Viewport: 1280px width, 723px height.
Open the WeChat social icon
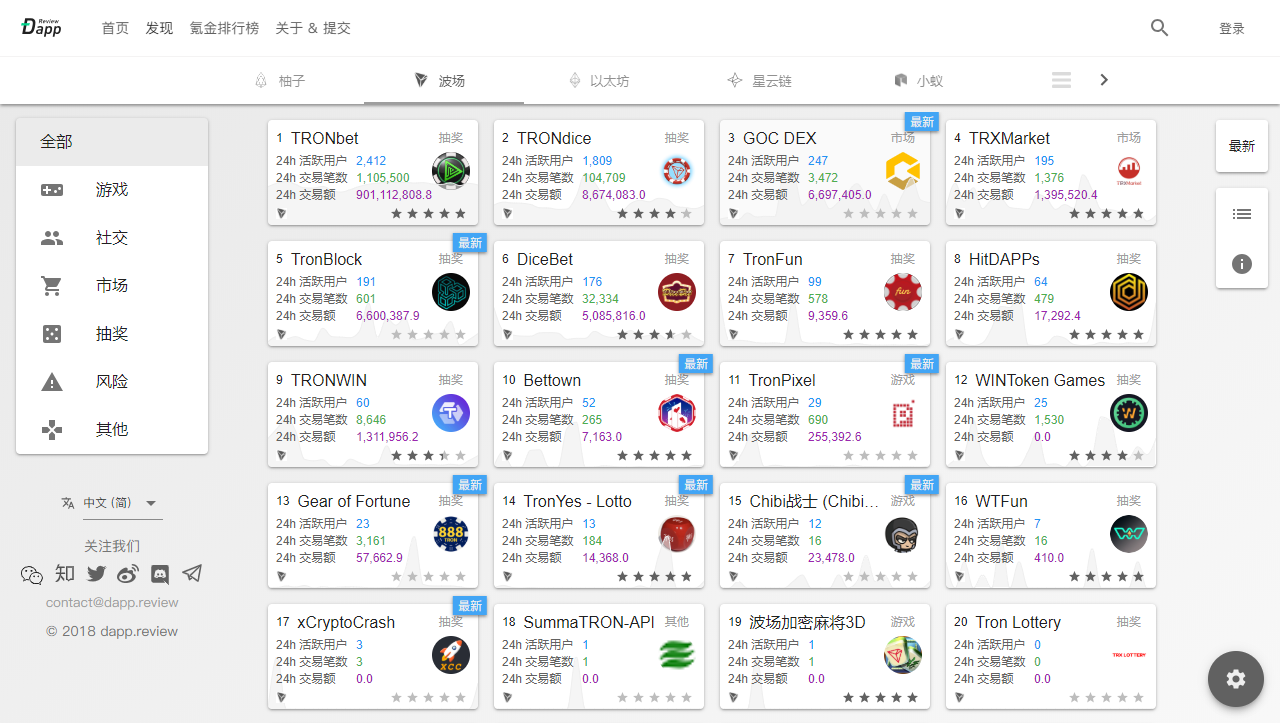tap(32, 574)
